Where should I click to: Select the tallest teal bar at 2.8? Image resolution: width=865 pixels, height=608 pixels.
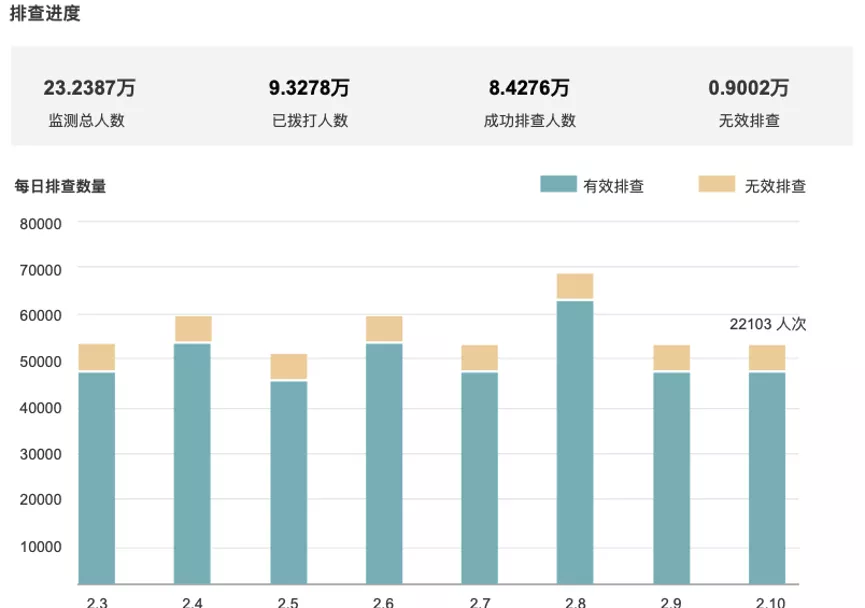(x=575, y=442)
